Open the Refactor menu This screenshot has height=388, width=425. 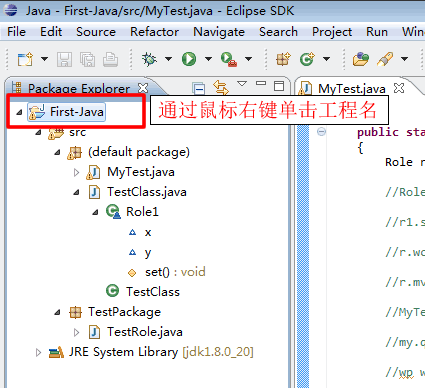154,32
